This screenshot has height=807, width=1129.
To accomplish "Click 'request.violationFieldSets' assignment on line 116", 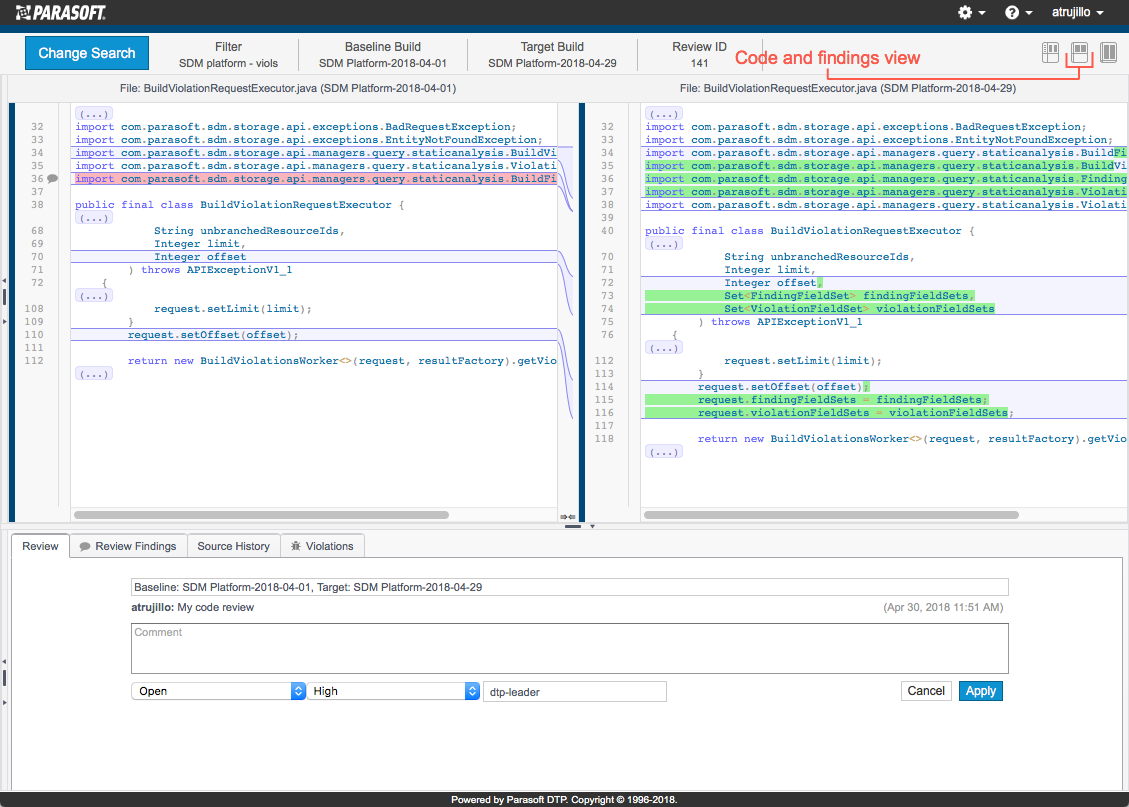I will (855, 413).
